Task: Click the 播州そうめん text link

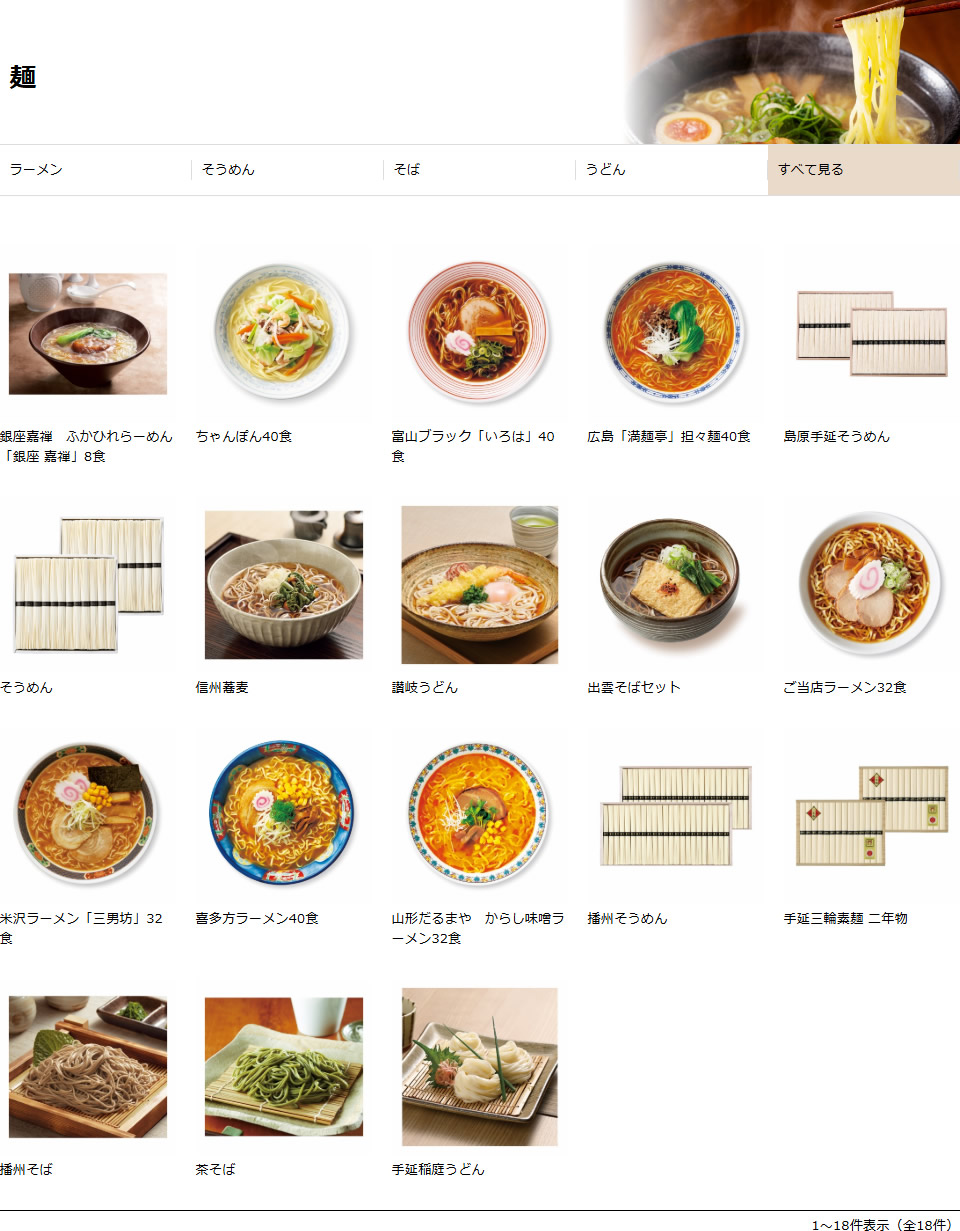Action: coord(627,919)
